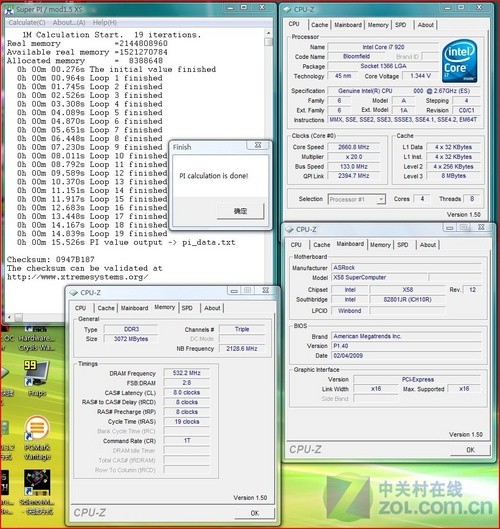Switch to Mainboard tab in CPU-Z processor window
The width and height of the screenshot is (500, 529).
coord(348,25)
